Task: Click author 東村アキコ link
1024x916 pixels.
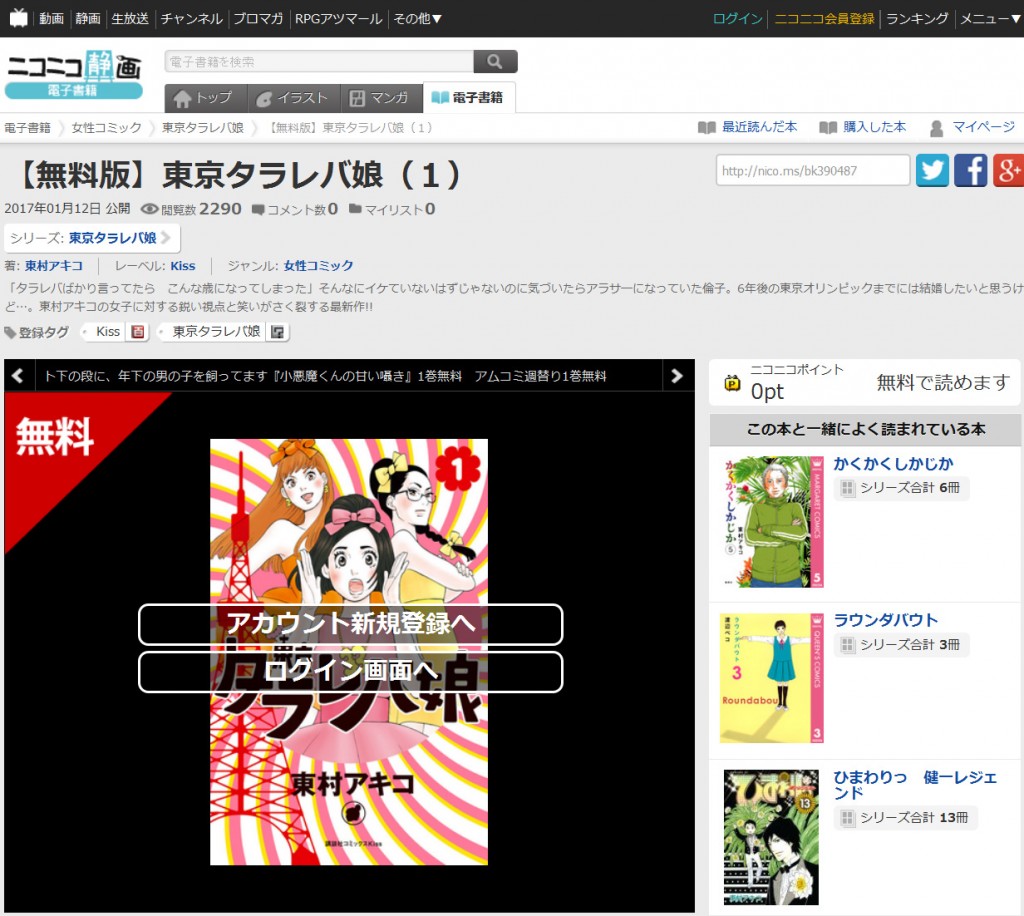Action: tap(54, 266)
